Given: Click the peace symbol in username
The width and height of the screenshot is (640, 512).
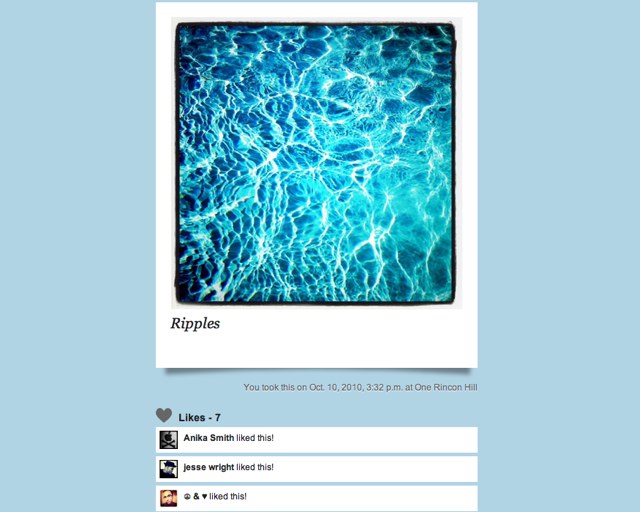Looking at the screenshot, I should point(187,496).
